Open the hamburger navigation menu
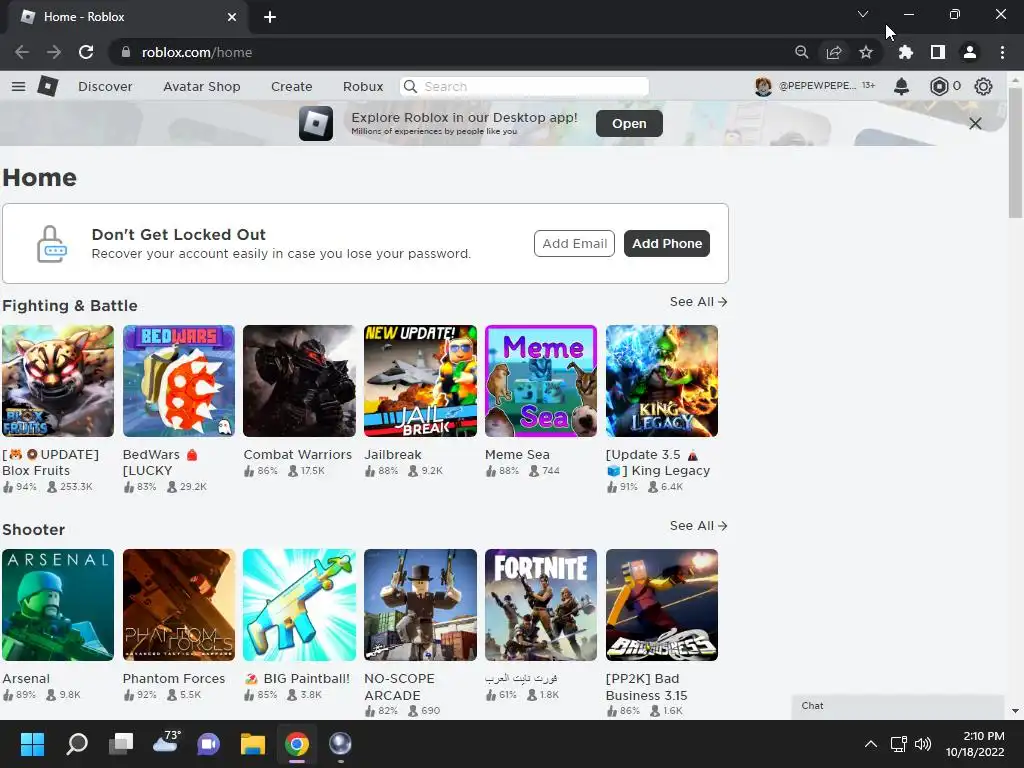The width and height of the screenshot is (1024, 768). [18, 86]
